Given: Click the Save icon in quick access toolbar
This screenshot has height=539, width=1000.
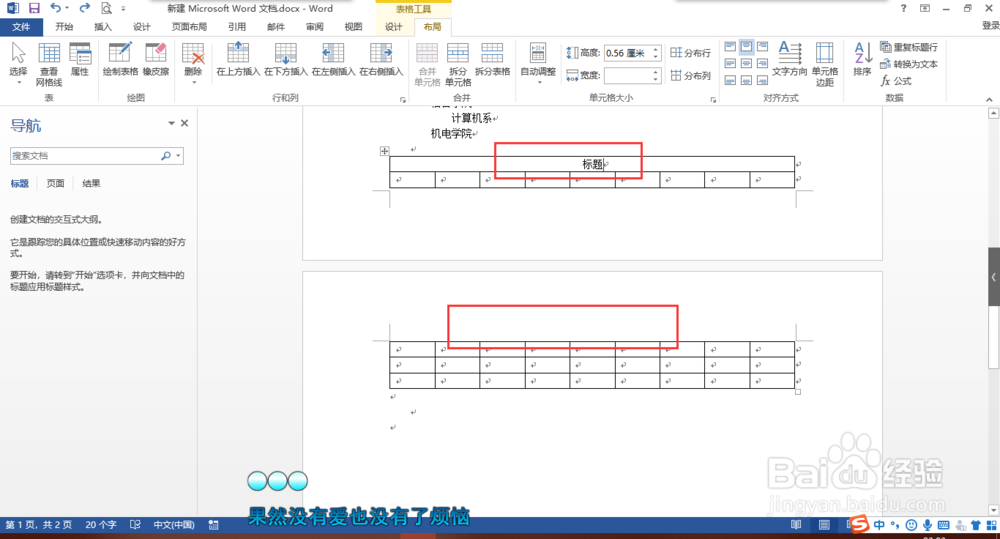Looking at the screenshot, I should coord(34,8).
